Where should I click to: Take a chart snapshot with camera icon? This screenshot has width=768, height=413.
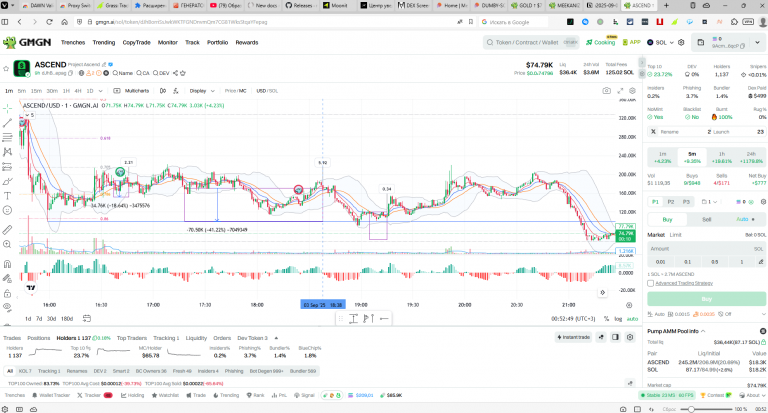(x=606, y=91)
